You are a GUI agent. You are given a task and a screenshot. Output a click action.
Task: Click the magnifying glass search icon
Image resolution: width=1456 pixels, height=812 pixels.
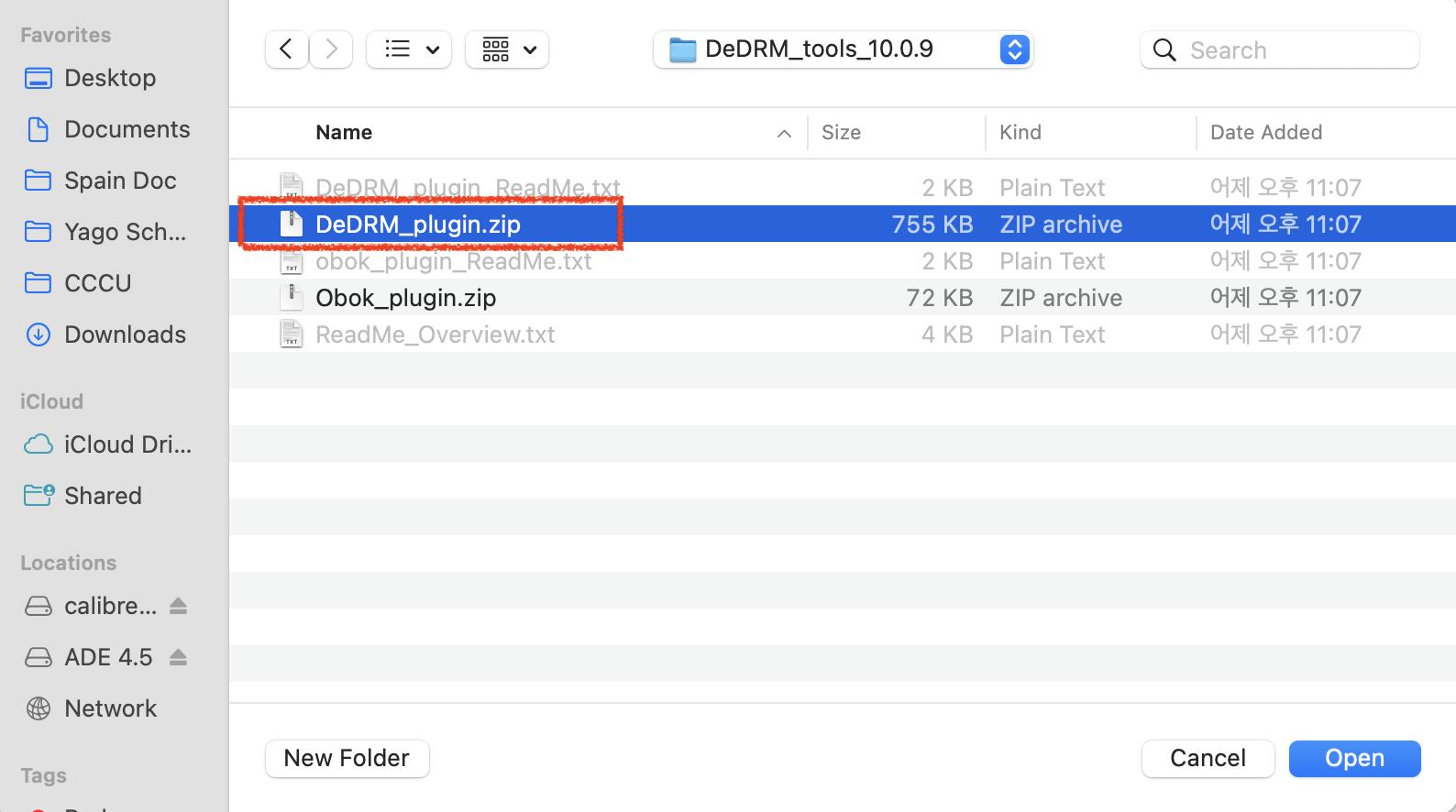click(1164, 49)
